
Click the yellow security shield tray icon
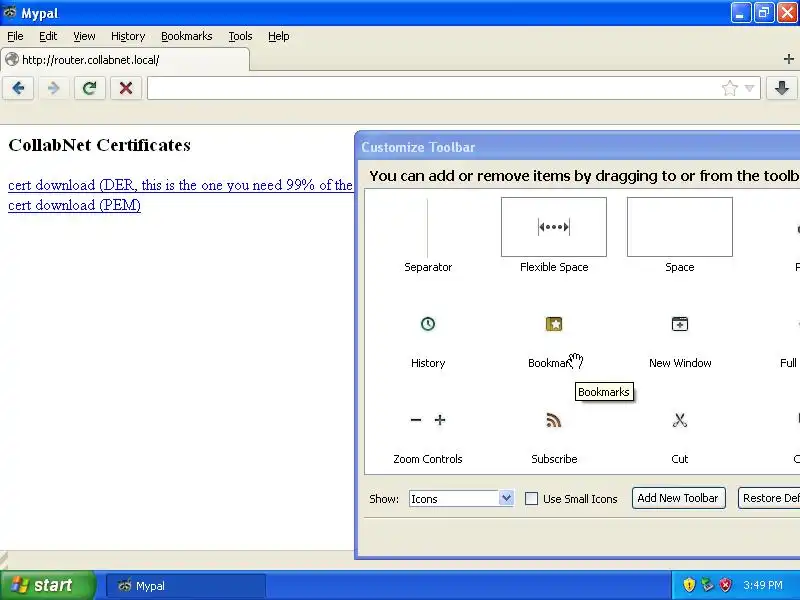click(x=689, y=585)
